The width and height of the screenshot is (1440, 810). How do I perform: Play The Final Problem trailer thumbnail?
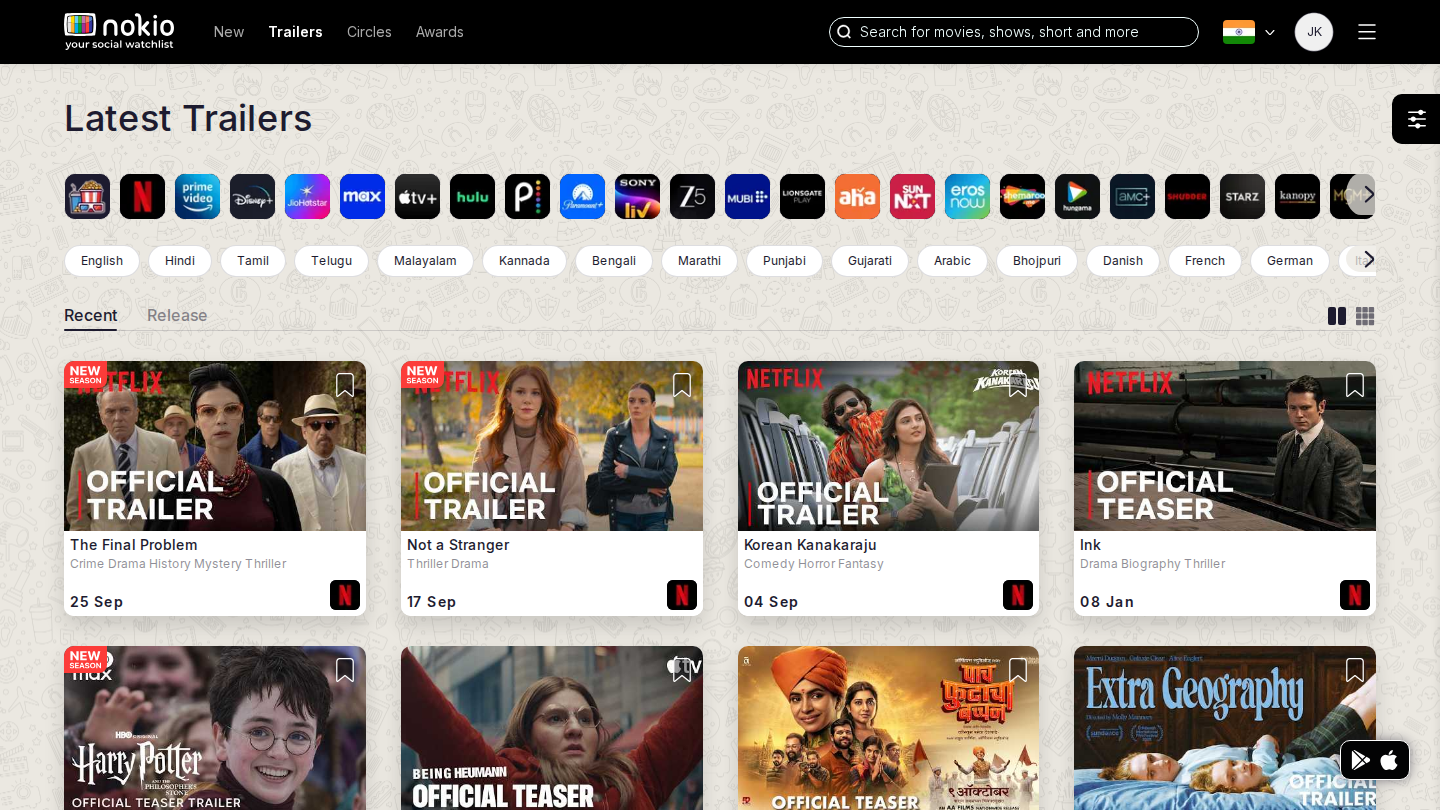[x=215, y=446]
